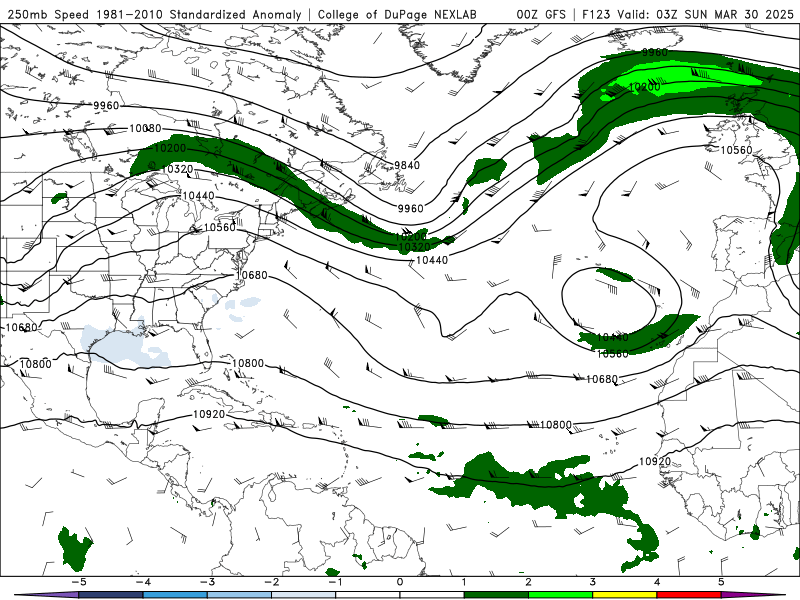Select the 10320 contour label near Lake Superior
This screenshot has width=800, height=600.
[178, 169]
